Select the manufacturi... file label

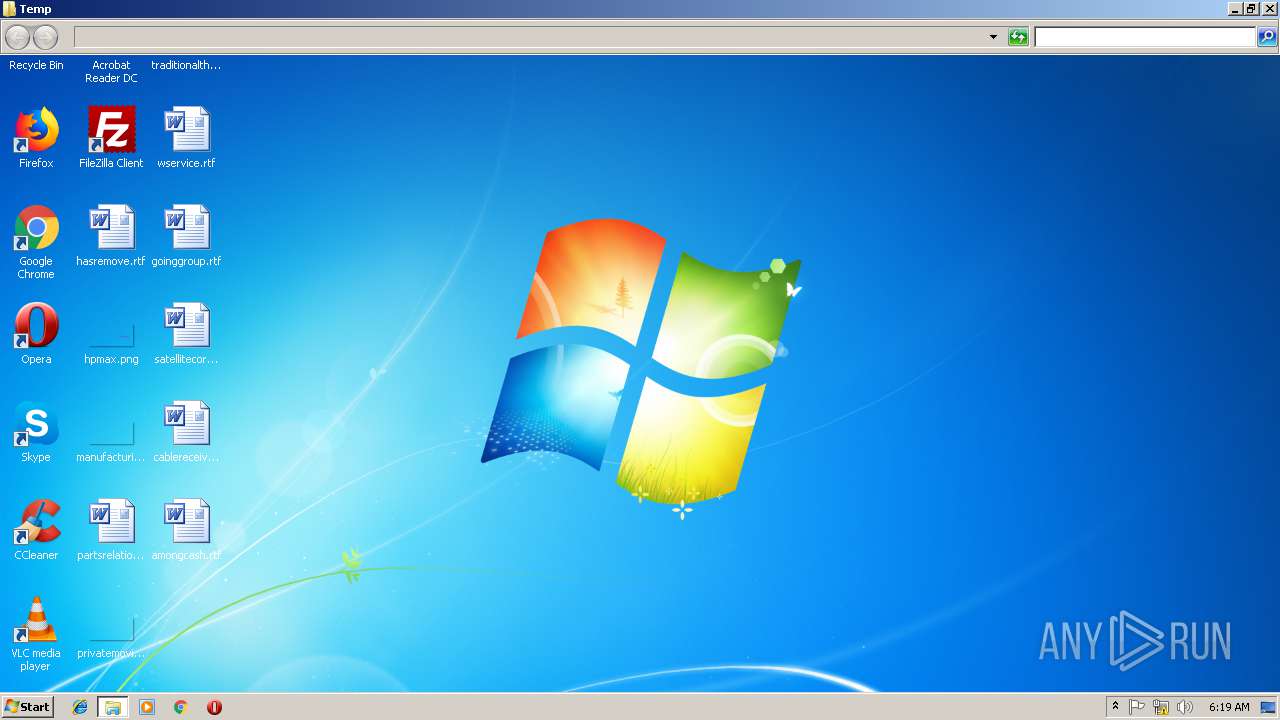click(x=111, y=457)
